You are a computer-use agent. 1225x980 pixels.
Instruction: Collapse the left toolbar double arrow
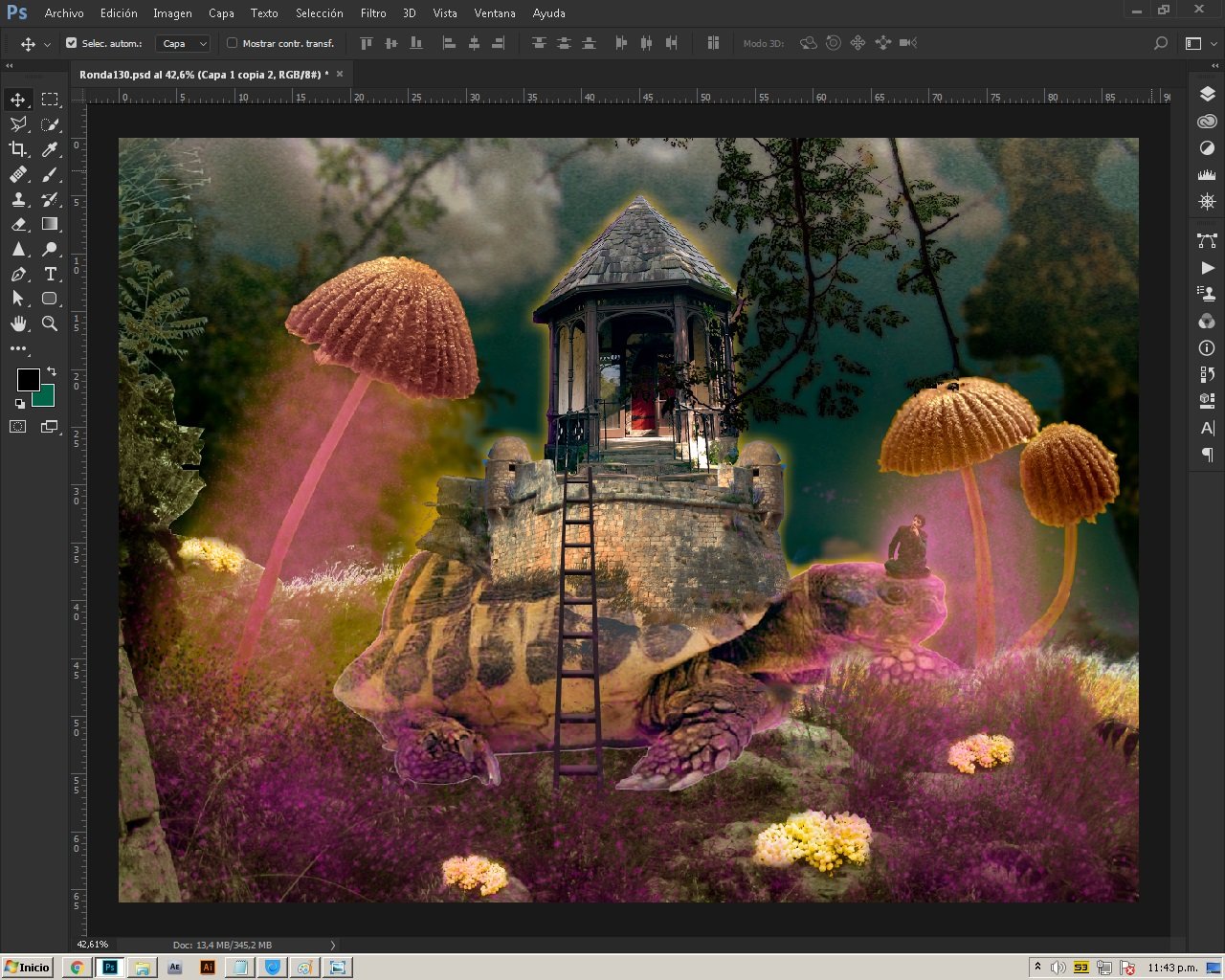pyautogui.click(x=10, y=66)
